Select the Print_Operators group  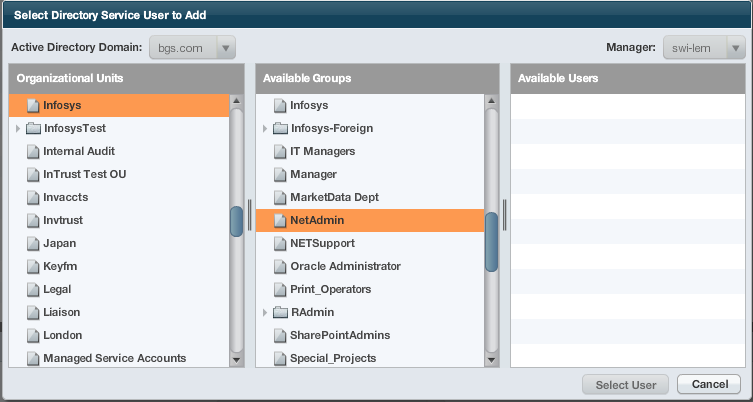pos(370,290)
